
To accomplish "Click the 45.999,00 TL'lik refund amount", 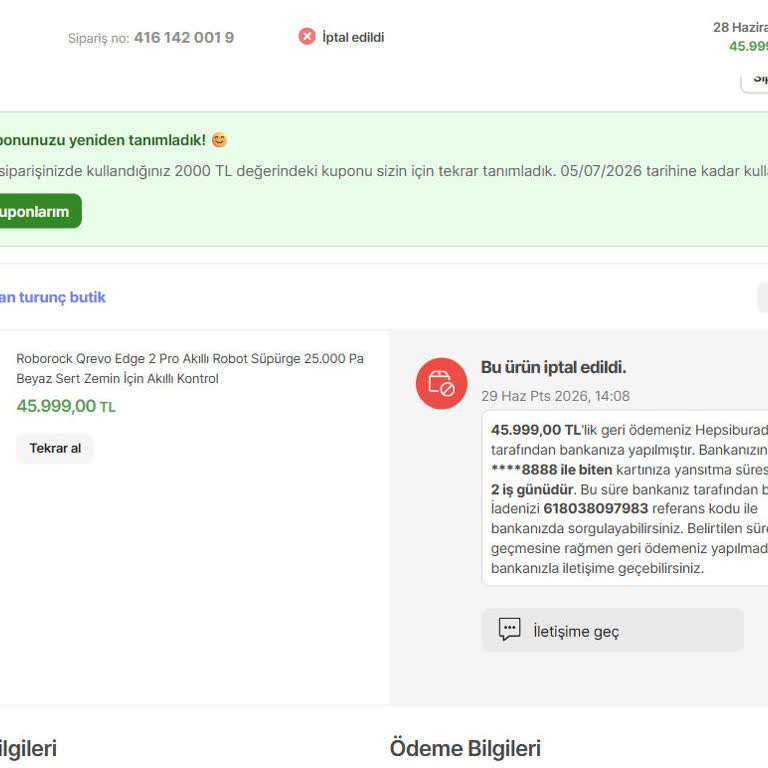I will coord(544,430).
